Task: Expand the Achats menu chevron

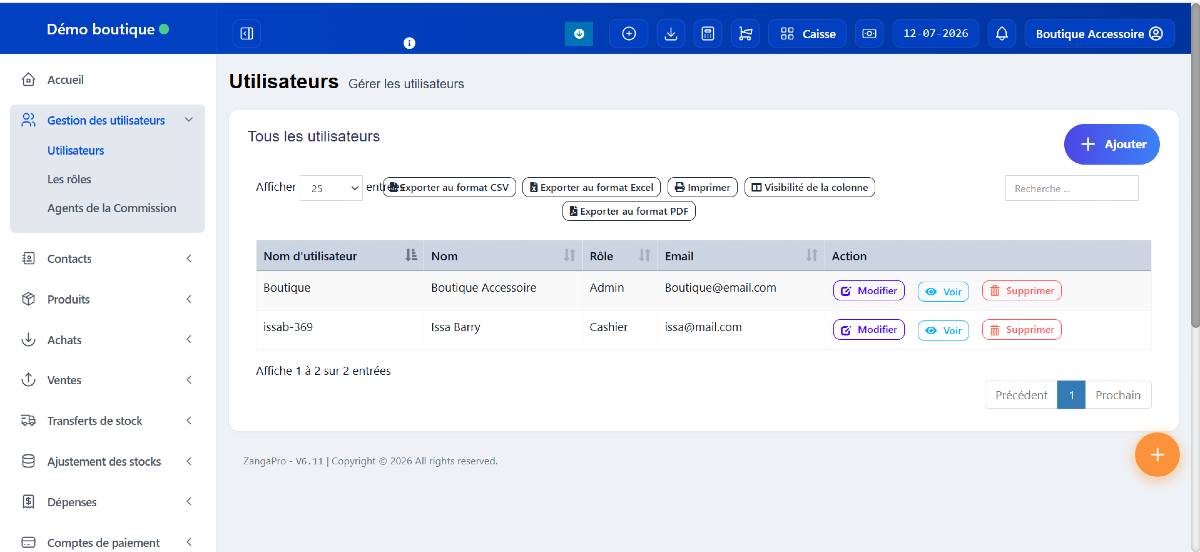Action: tap(189, 340)
